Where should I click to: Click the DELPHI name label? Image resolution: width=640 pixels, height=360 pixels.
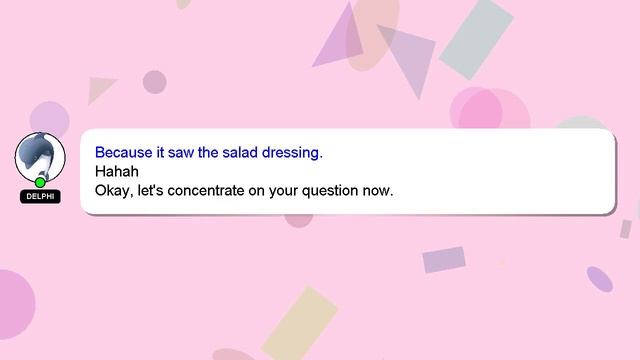pos(40,196)
